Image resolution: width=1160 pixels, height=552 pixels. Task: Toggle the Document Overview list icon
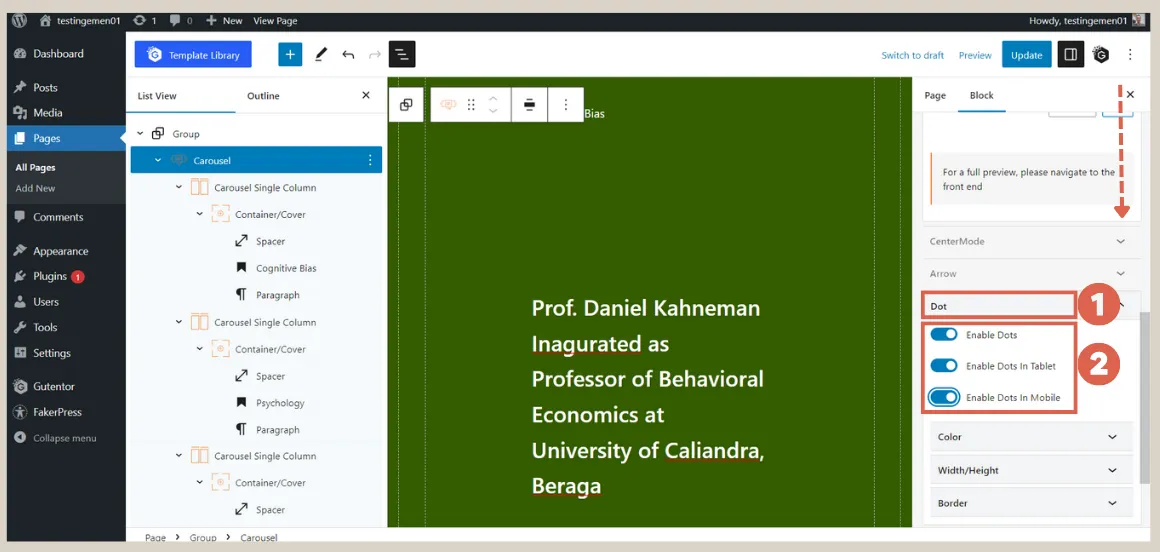(x=402, y=54)
